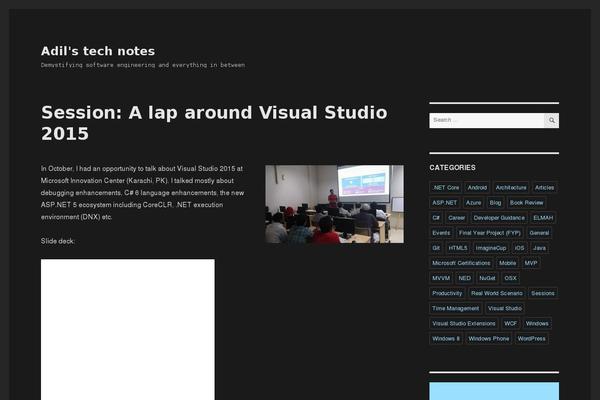Image resolution: width=600 pixels, height=400 pixels.
Task: Select the Architecture category tag
Action: pyautogui.click(x=511, y=188)
